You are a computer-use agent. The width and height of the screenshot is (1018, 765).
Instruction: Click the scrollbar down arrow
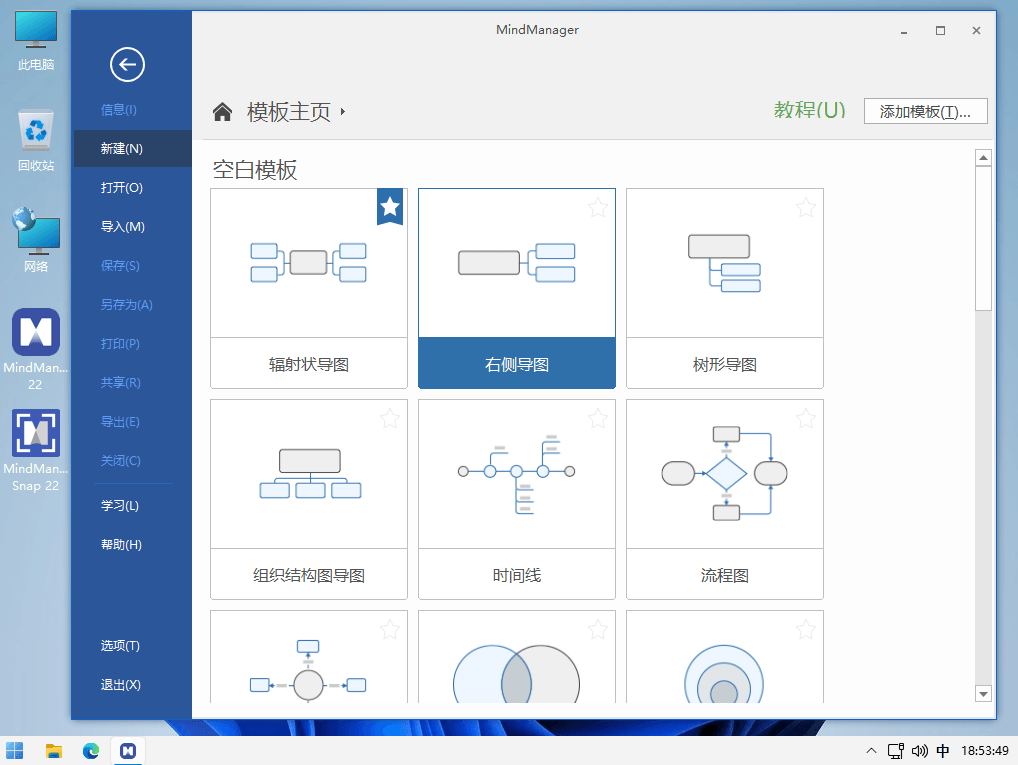983,694
